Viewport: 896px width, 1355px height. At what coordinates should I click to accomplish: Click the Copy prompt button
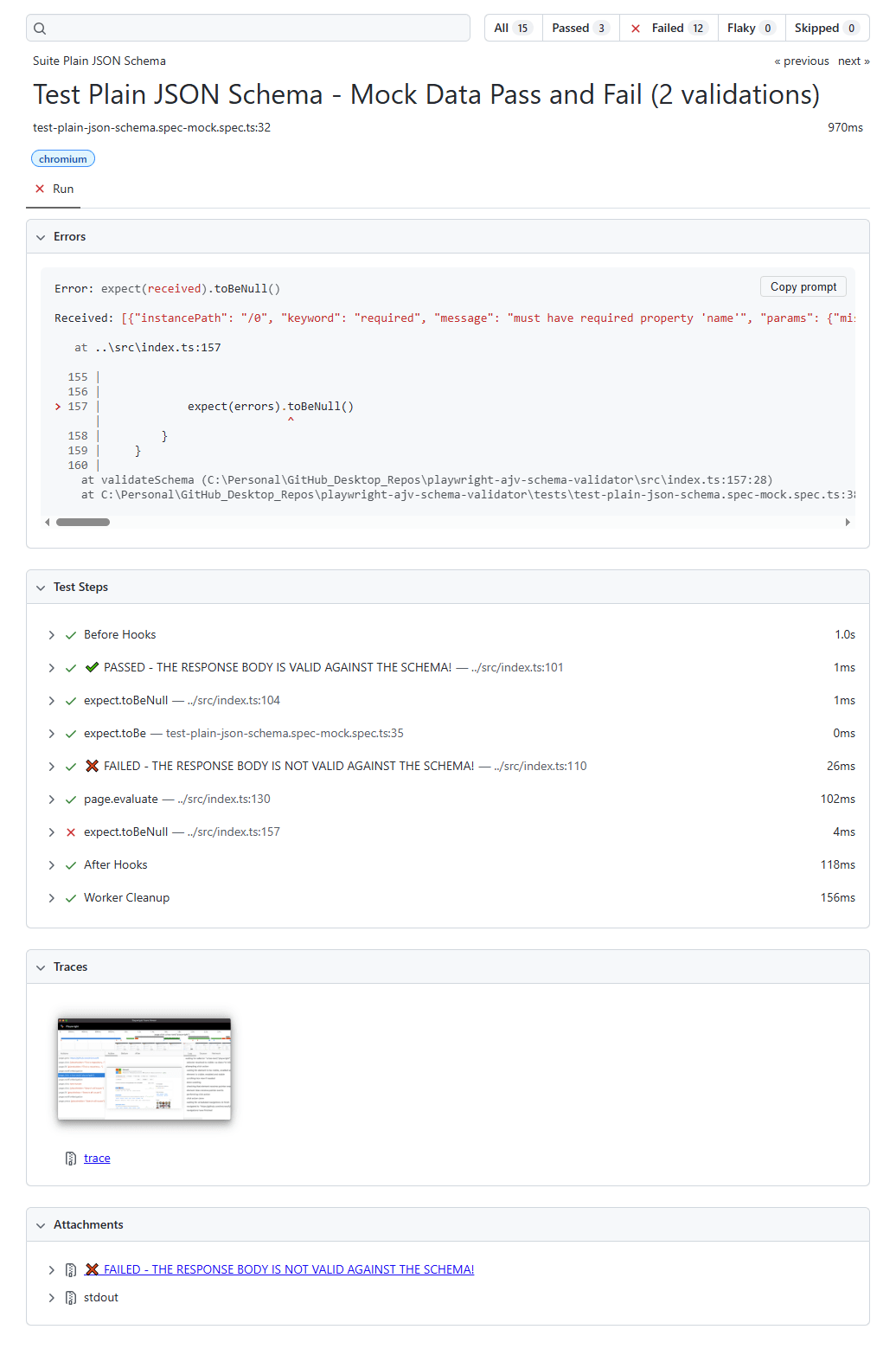coord(803,286)
